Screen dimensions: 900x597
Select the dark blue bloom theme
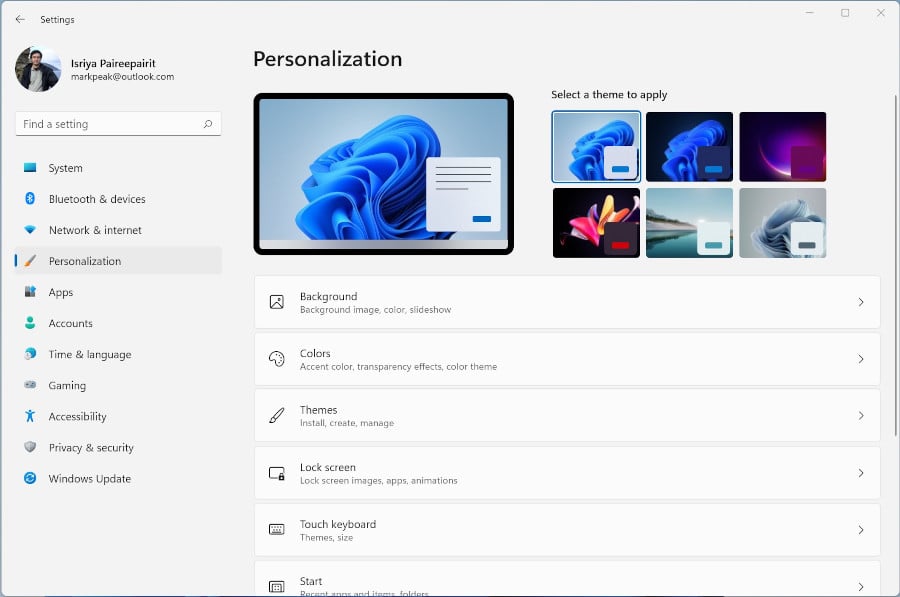(689, 146)
